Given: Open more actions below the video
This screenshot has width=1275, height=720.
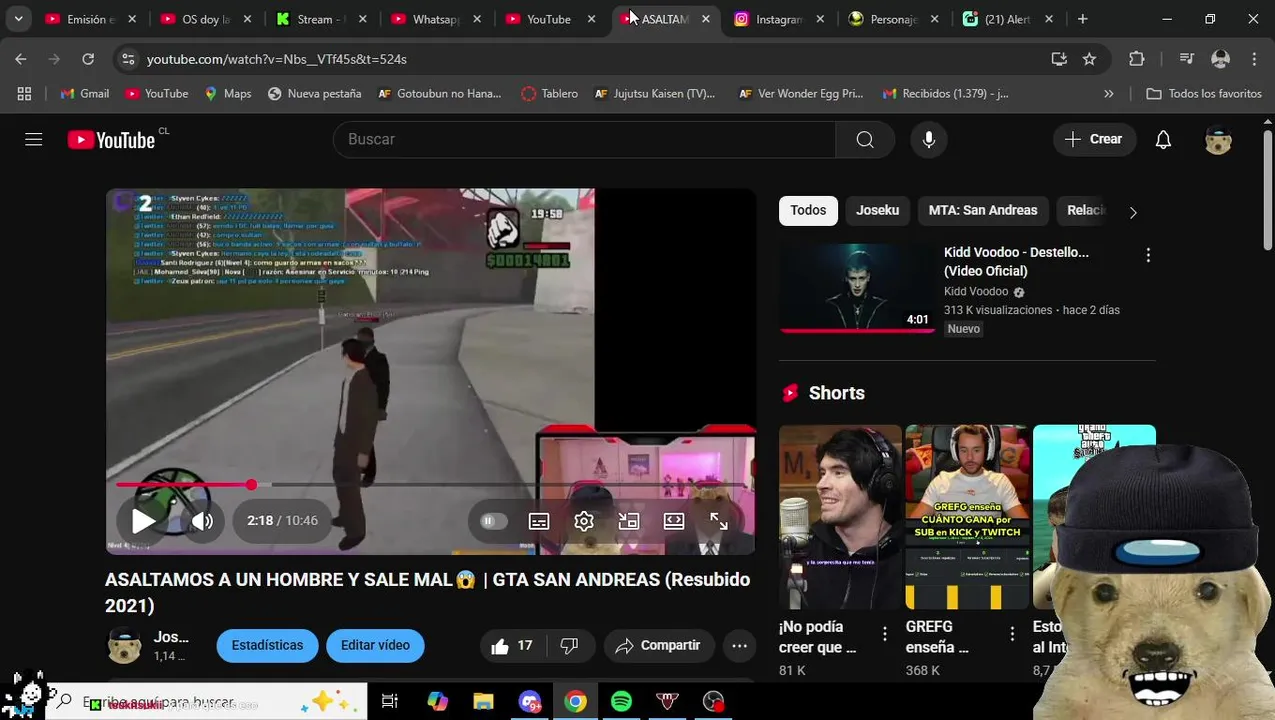Looking at the screenshot, I should pos(739,646).
